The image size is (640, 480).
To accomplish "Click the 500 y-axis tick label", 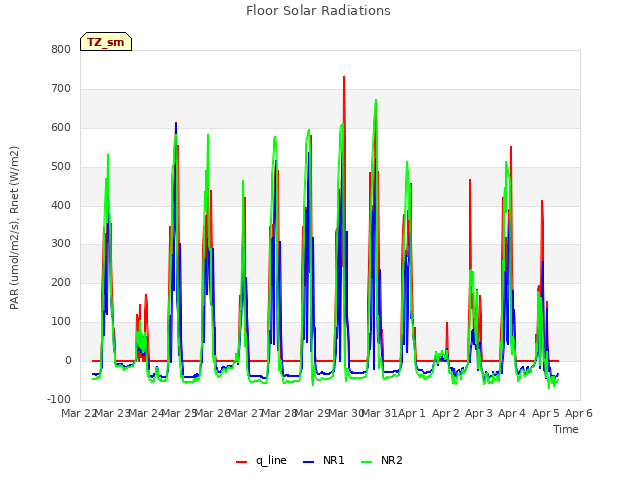I will coord(61,167).
